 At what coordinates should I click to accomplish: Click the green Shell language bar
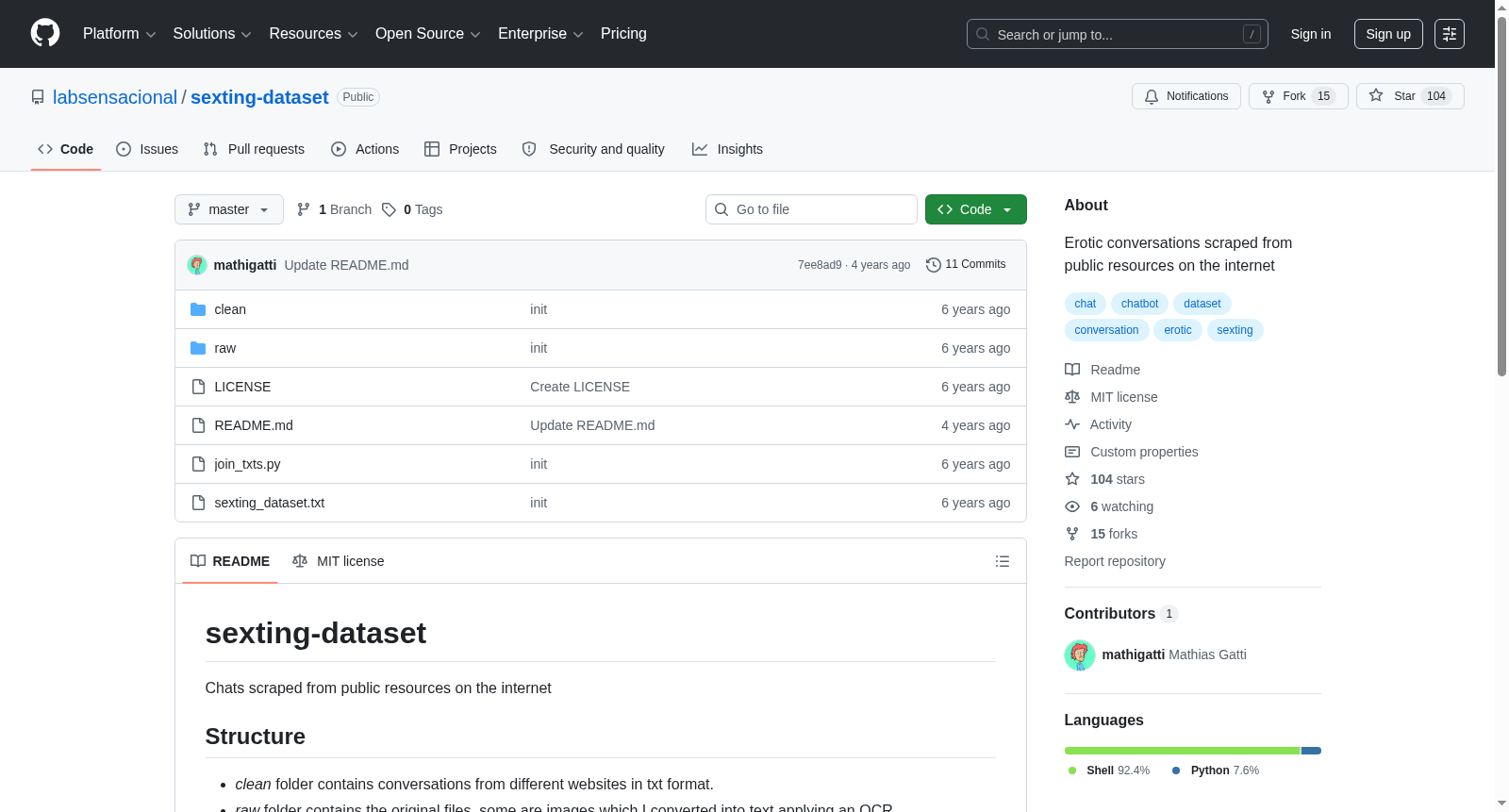[1182, 751]
